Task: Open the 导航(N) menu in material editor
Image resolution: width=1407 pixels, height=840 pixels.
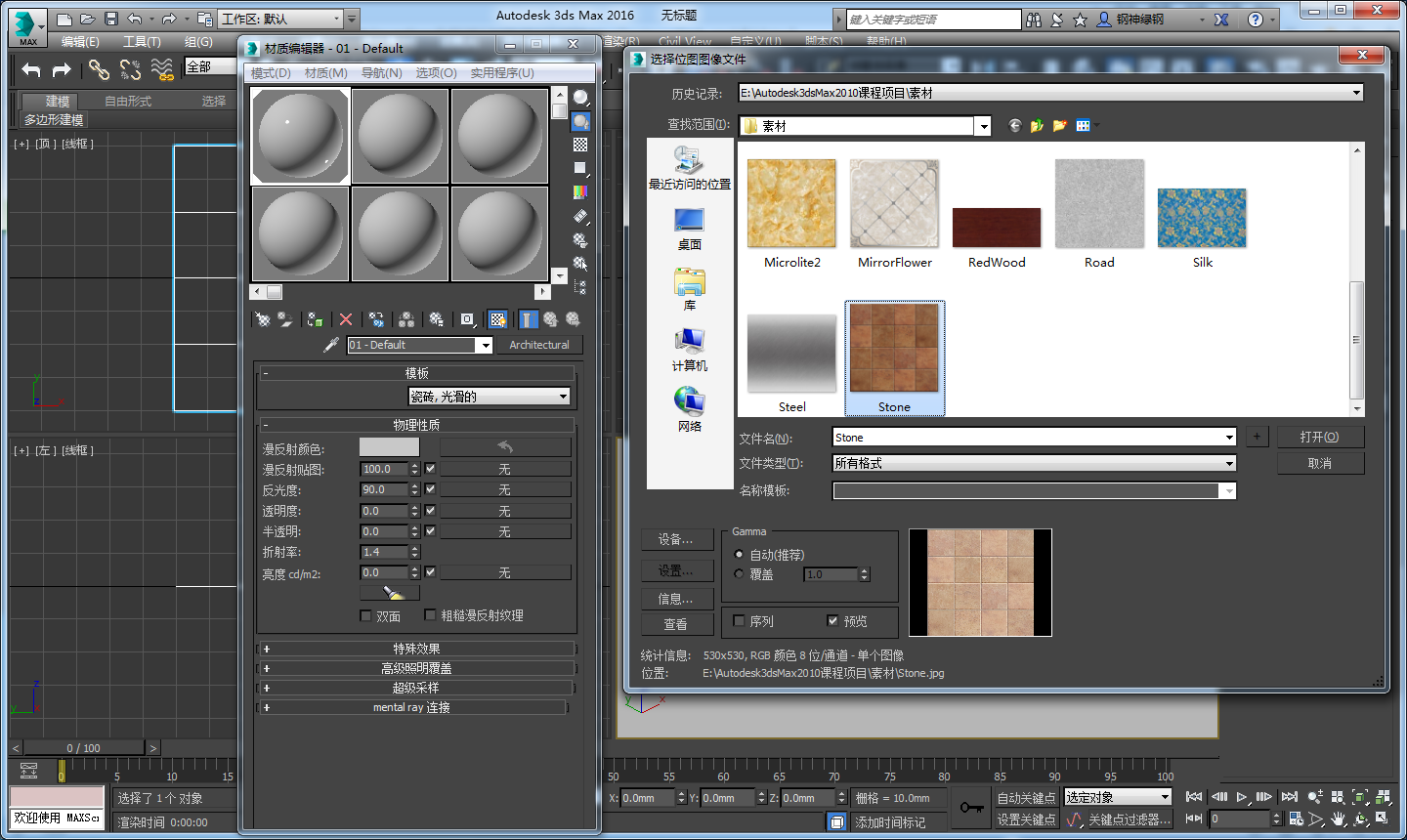Action: tap(382, 73)
